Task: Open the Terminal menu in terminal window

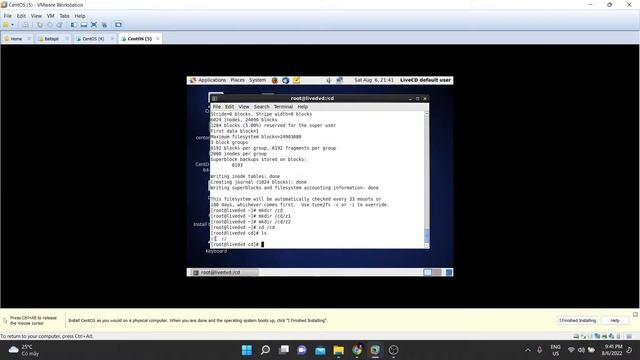Action: pos(283,107)
